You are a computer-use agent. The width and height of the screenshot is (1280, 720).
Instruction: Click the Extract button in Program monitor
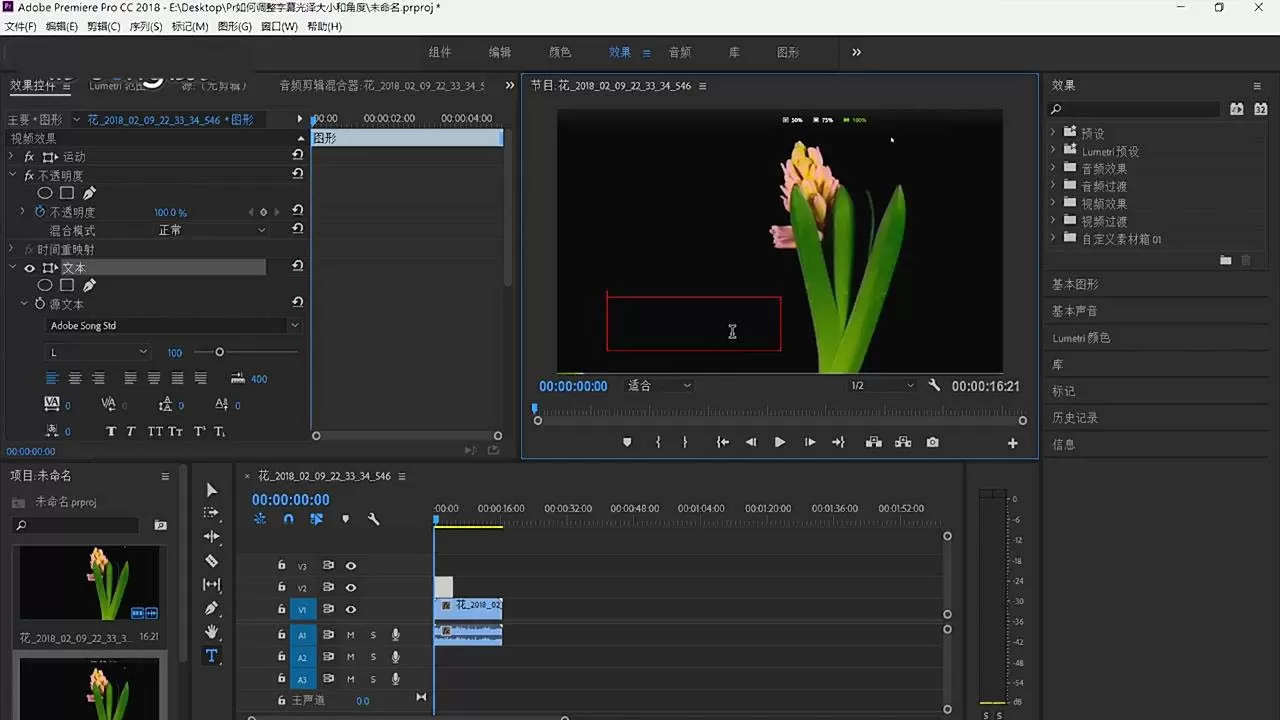click(903, 442)
